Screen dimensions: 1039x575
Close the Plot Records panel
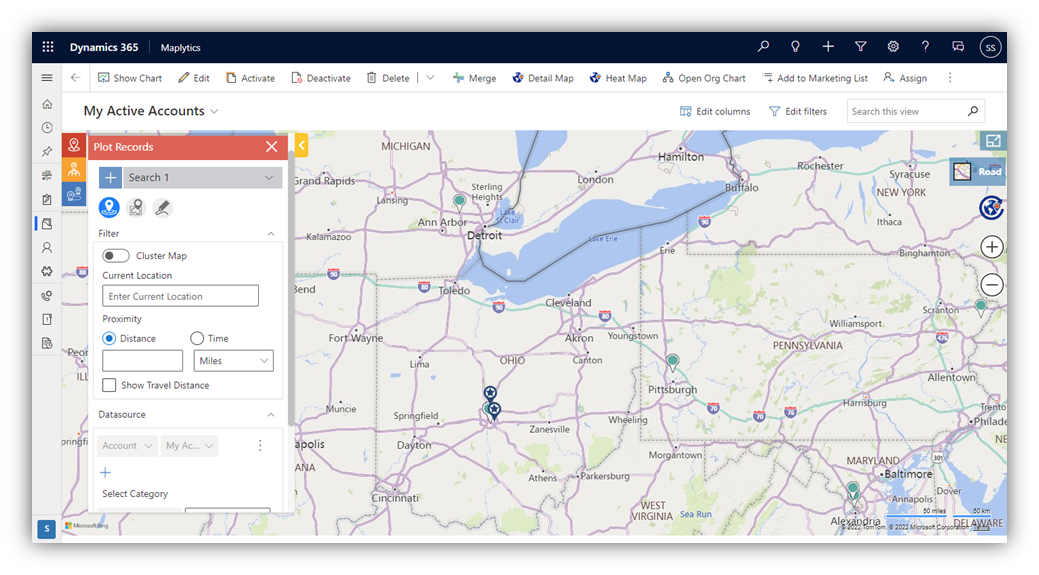coord(272,146)
